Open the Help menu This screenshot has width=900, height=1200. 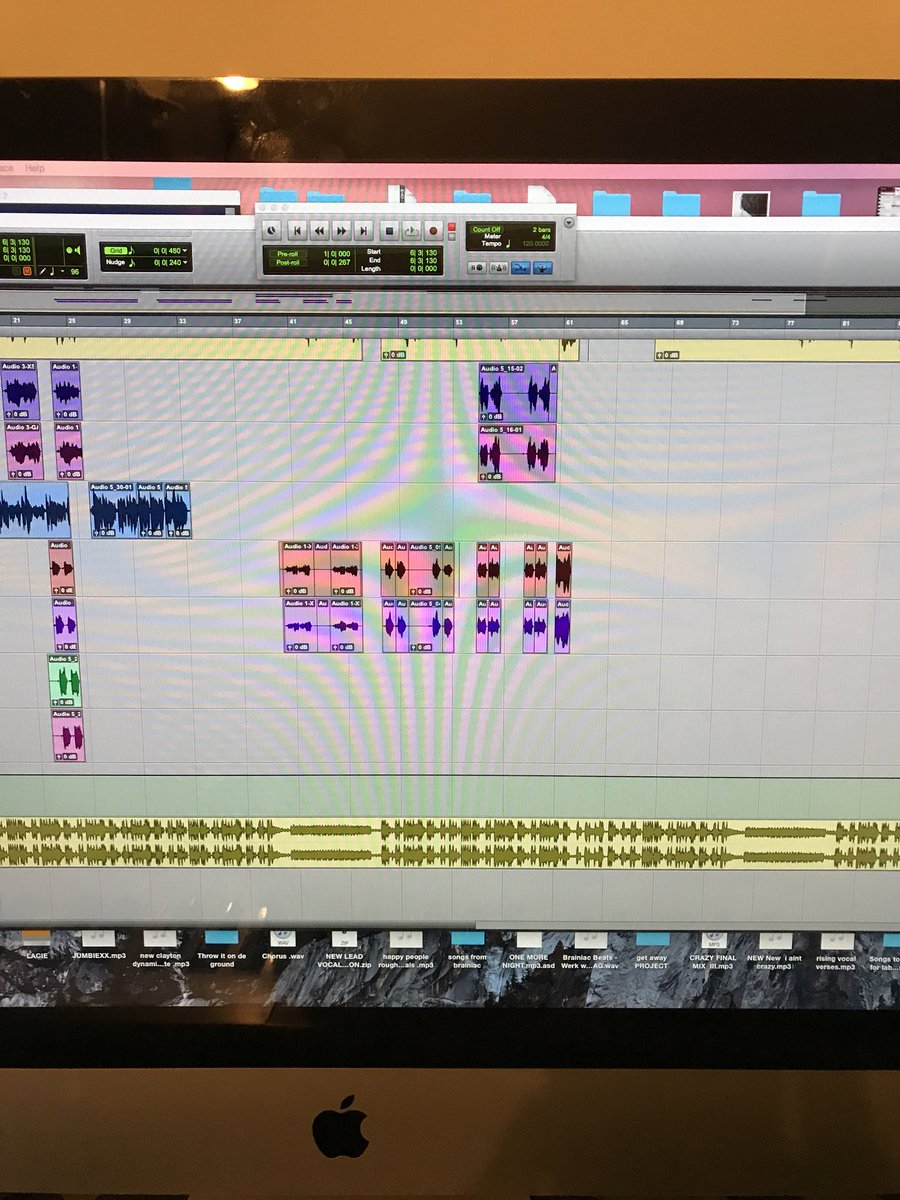click(x=35, y=168)
